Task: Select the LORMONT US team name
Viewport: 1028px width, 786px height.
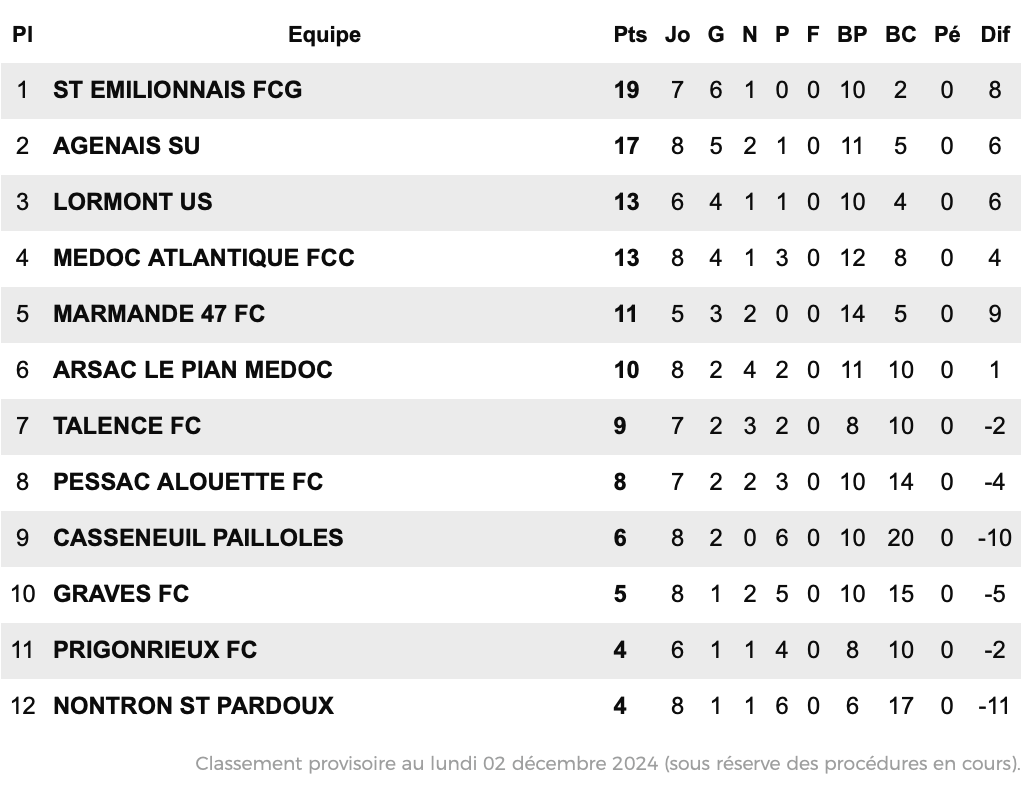Action: point(133,202)
